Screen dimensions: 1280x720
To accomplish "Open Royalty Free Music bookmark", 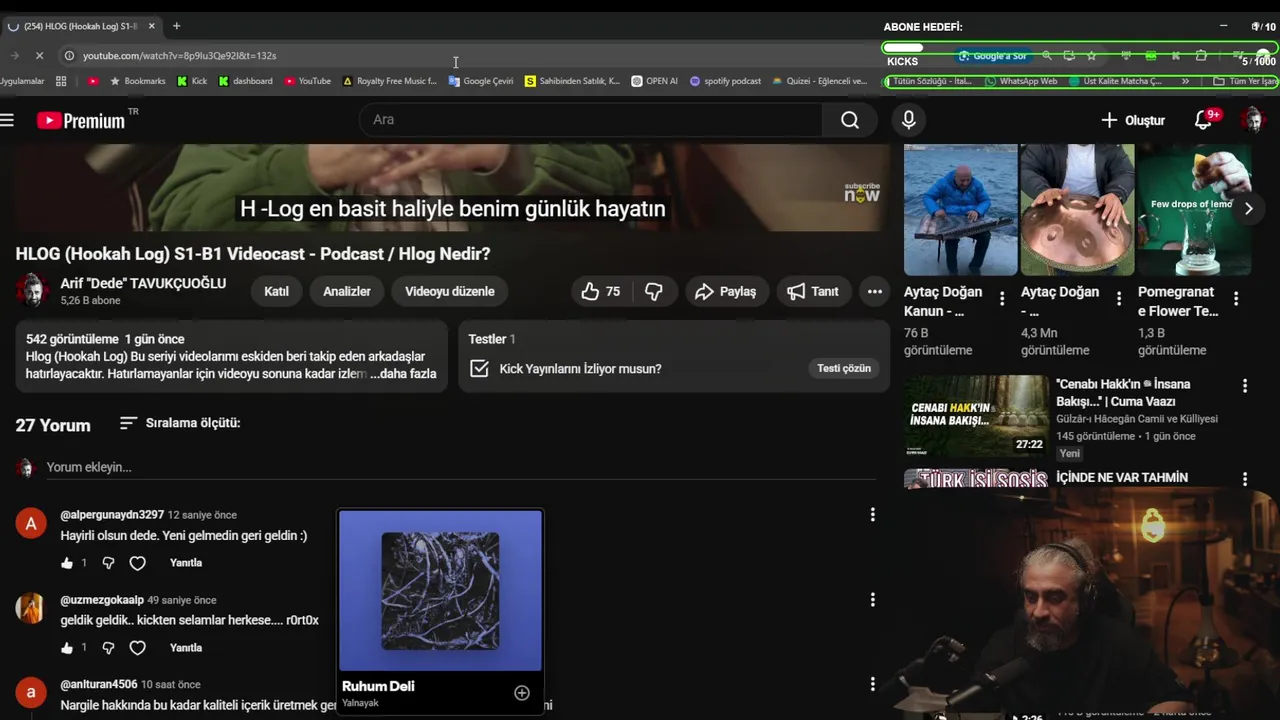I will 390,81.
